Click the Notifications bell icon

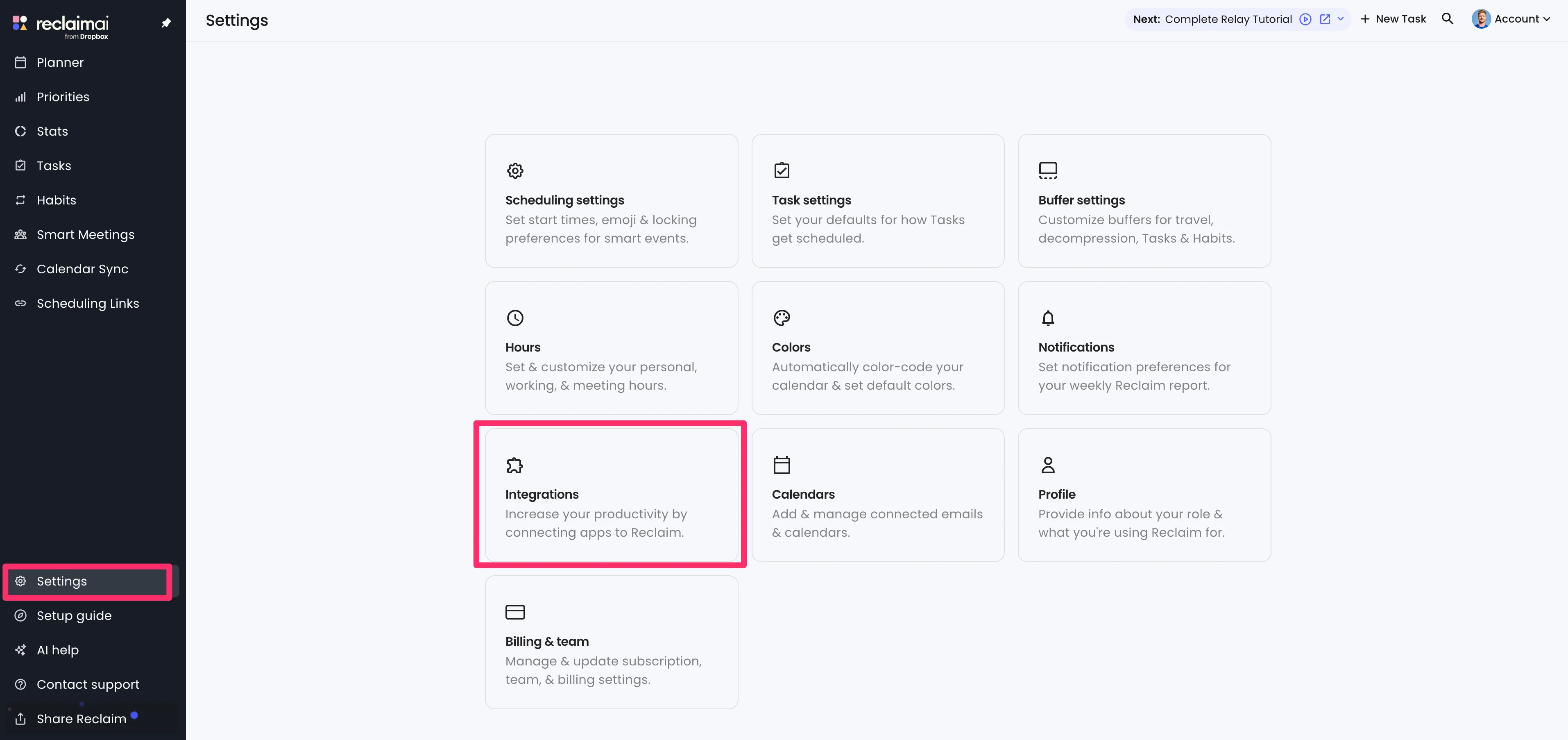point(1047,317)
